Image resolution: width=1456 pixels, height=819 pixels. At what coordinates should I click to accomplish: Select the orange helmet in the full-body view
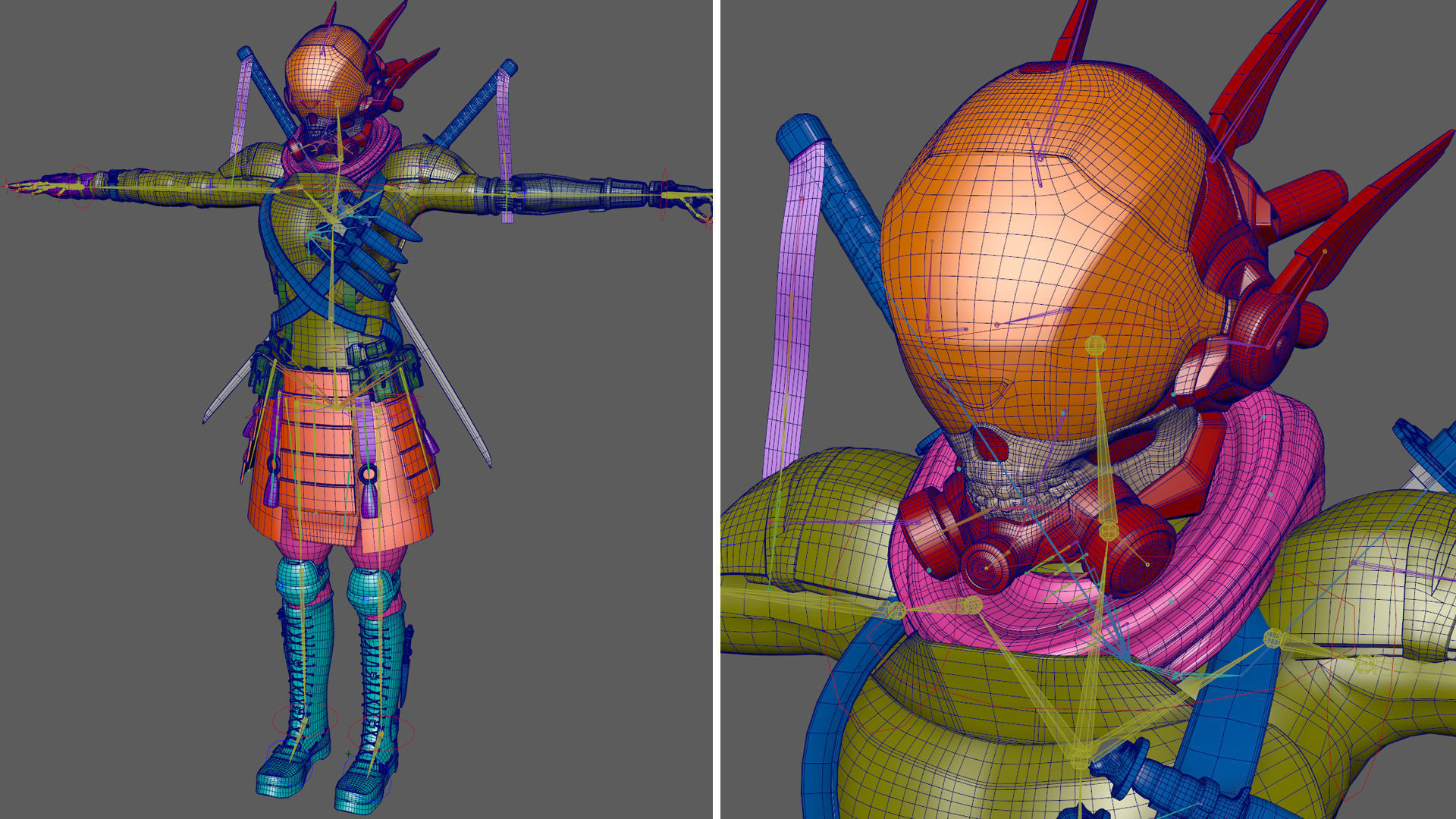328,72
